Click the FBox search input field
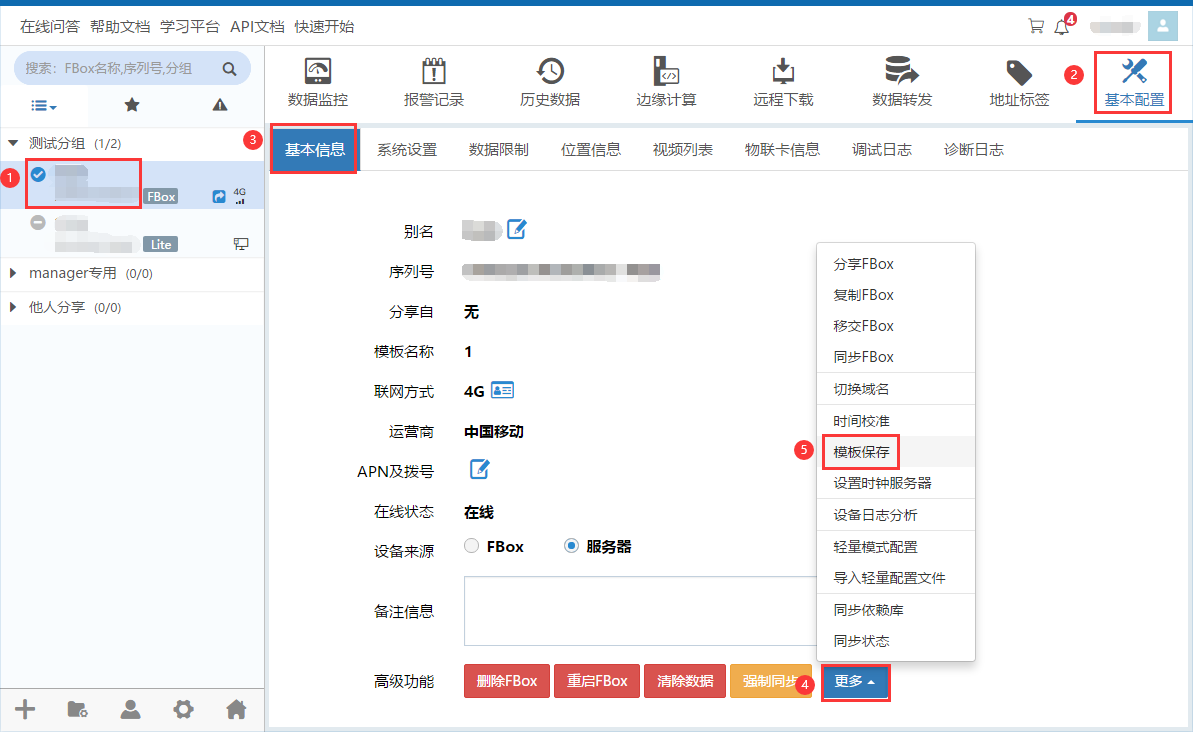Image resolution: width=1193 pixels, height=732 pixels. (x=120, y=69)
